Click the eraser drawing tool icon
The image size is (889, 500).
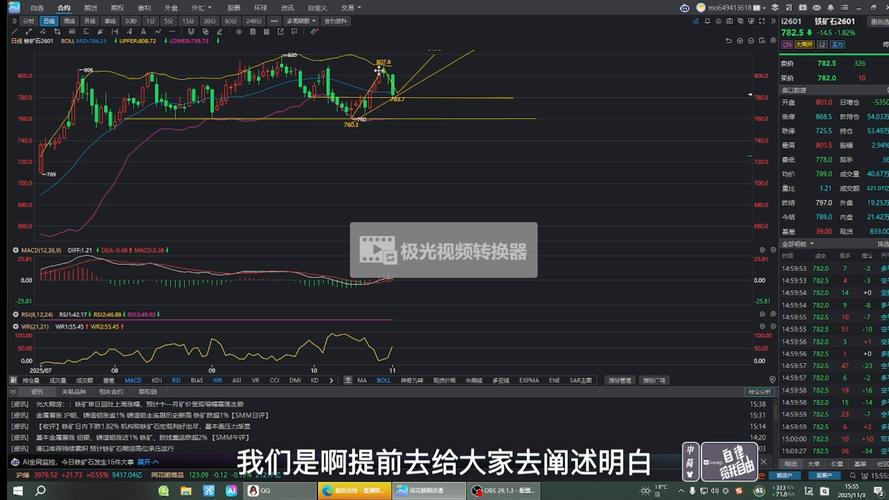pyautogui.click(x=219, y=32)
